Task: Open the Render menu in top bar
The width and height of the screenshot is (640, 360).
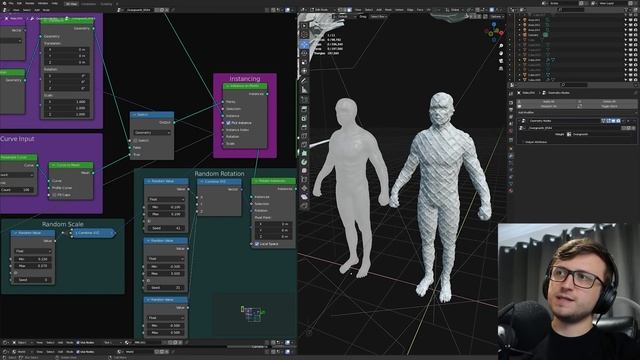Action: [x=30, y=3]
